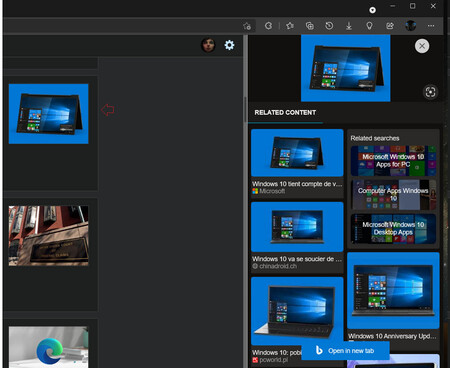This screenshot has width=450, height=368.
Task: Click the Edge logo image thumbnail
Action: 49,347
